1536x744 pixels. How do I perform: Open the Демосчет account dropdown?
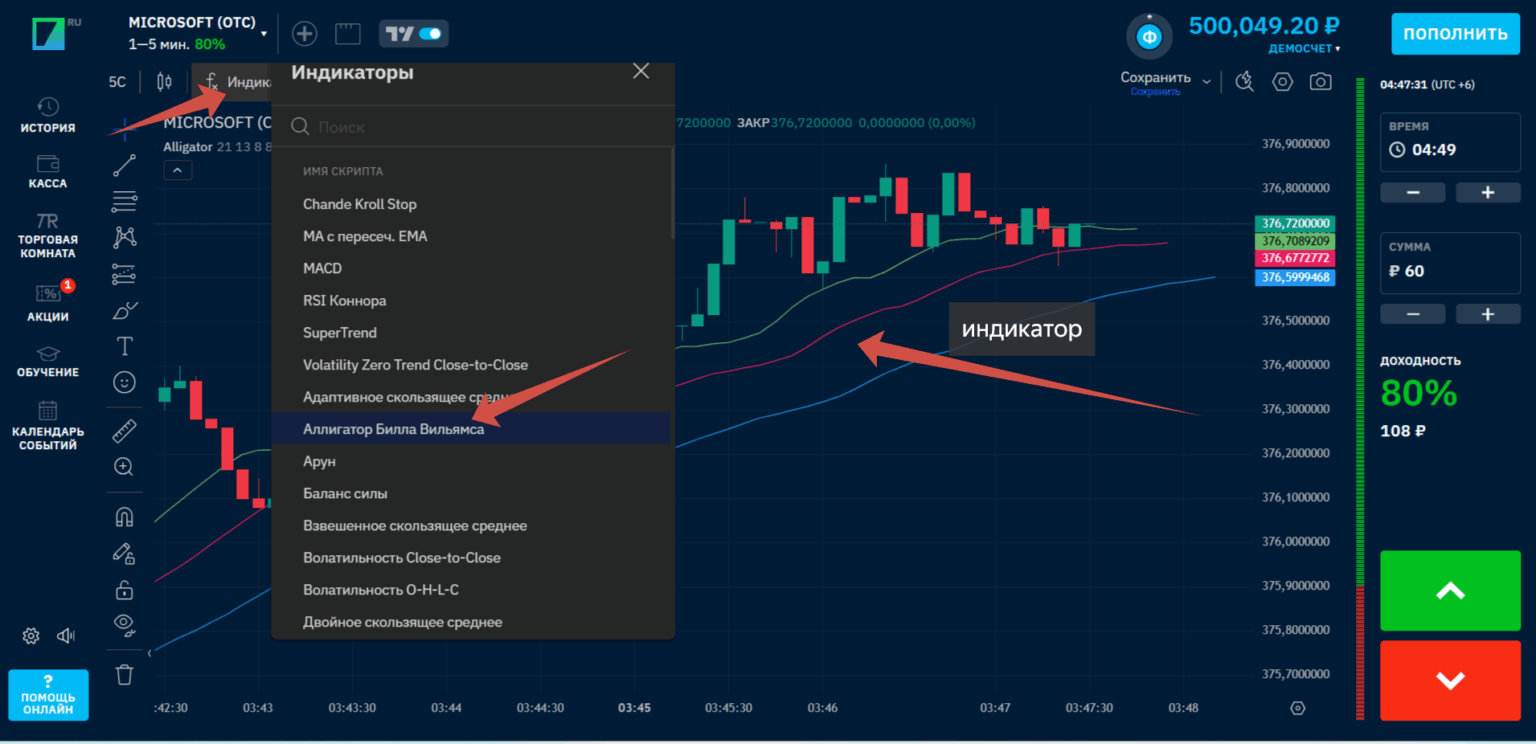[1304, 48]
